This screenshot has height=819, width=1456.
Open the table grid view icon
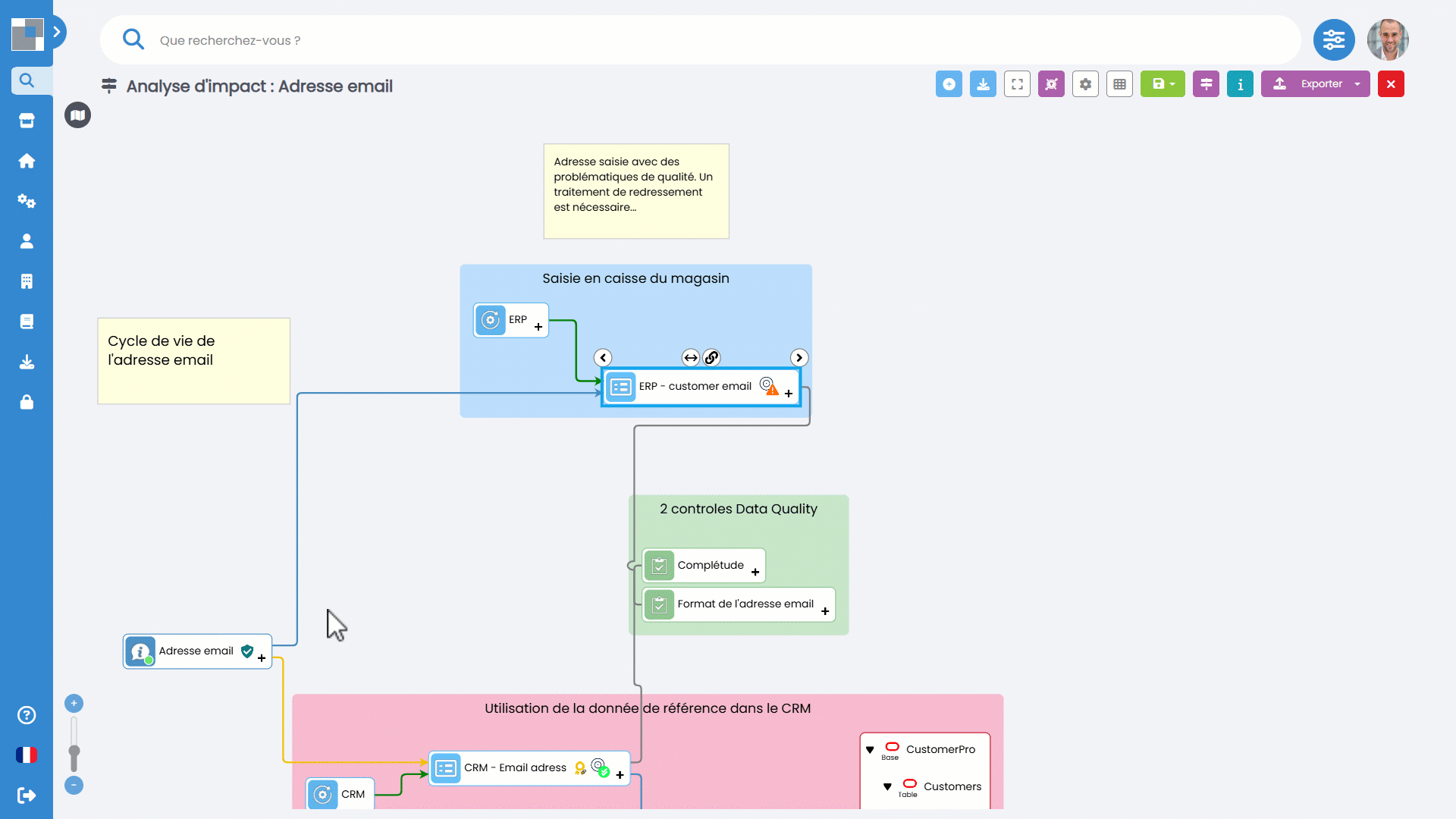pyautogui.click(x=1119, y=84)
